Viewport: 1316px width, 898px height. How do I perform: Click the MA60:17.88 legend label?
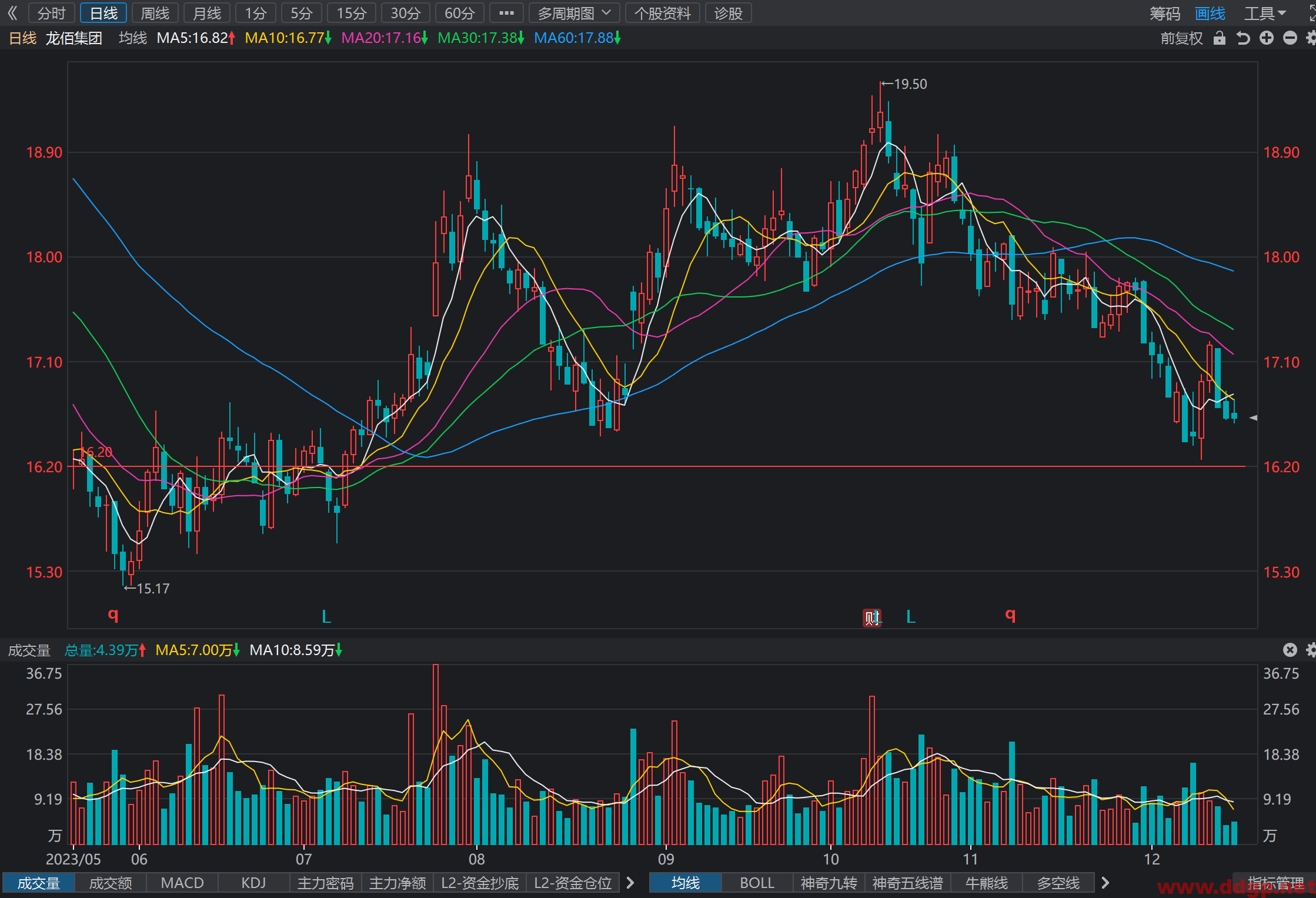(577, 38)
